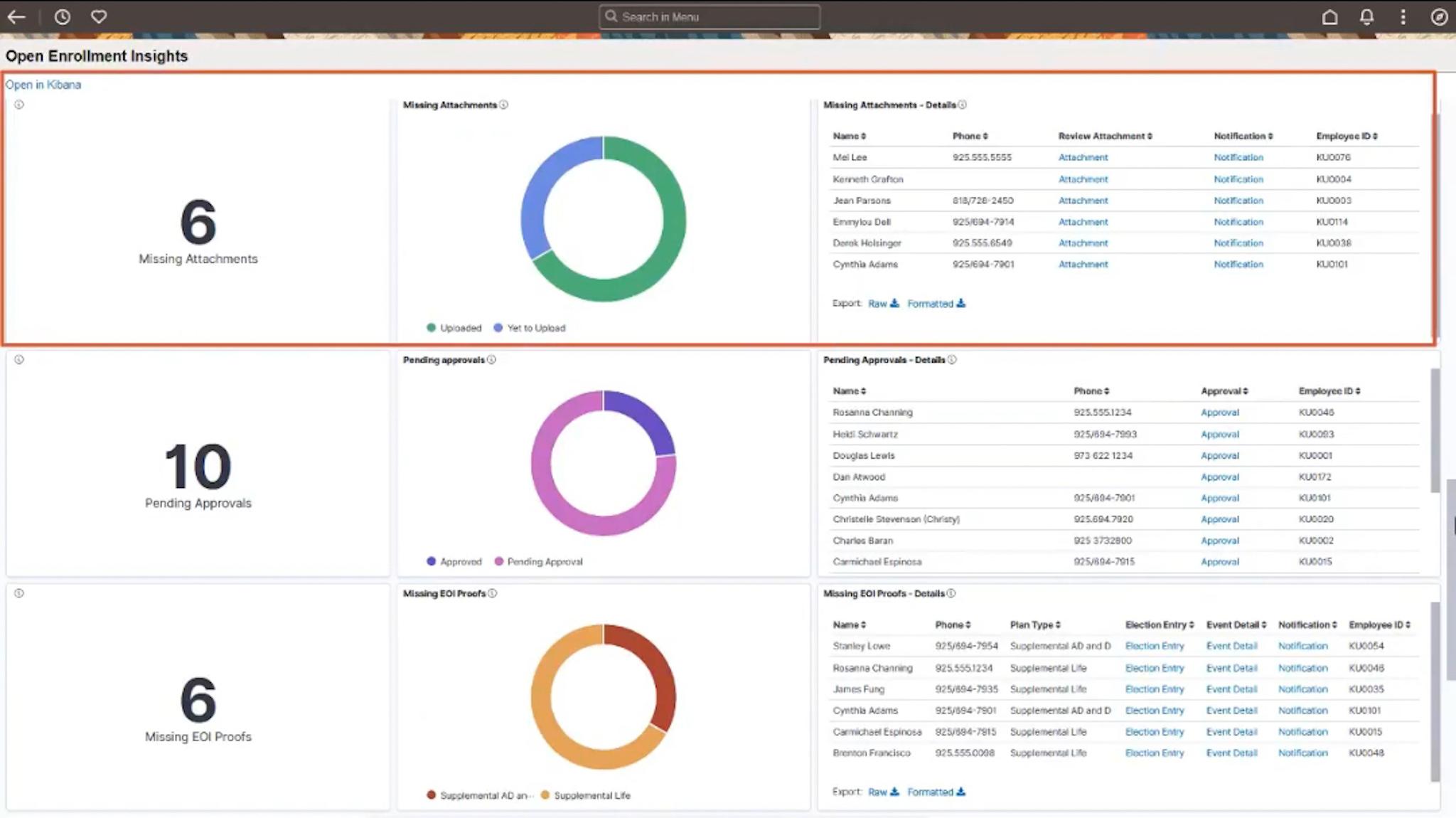1456x818 pixels.
Task: Click the Favorites heart icon
Action: pyautogui.click(x=99, y=16)
